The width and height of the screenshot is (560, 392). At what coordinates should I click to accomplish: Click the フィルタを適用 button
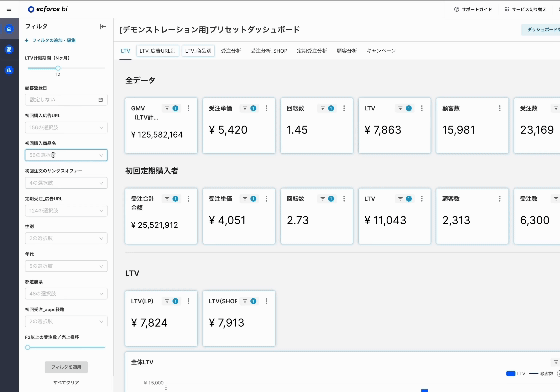pos(66,367)
